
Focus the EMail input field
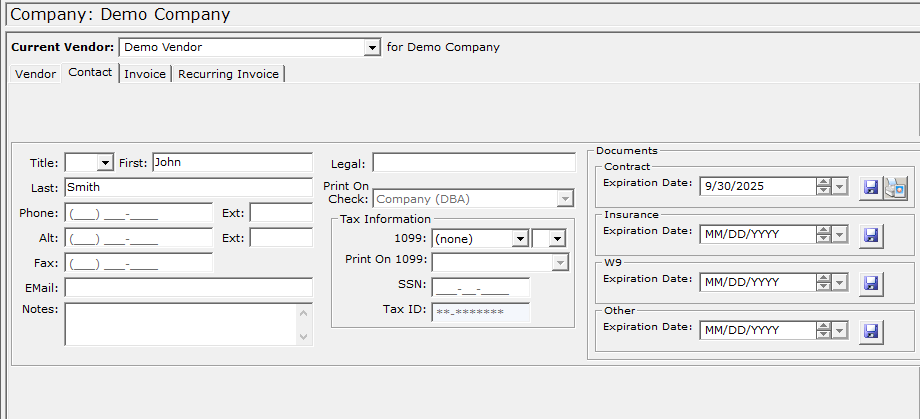click(188, 288)
